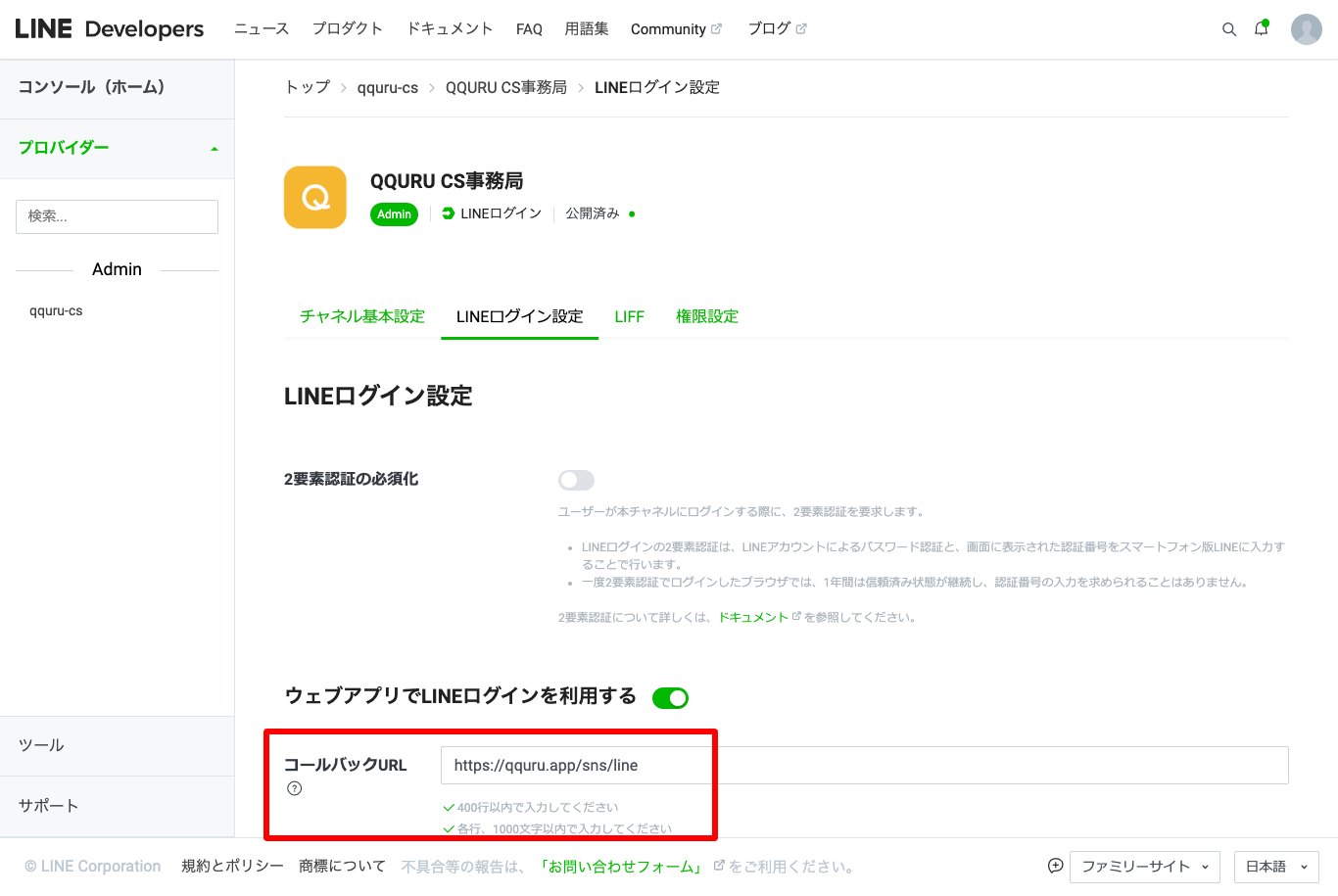Open the ファミリーサイト dropdown

[1144, 867]
